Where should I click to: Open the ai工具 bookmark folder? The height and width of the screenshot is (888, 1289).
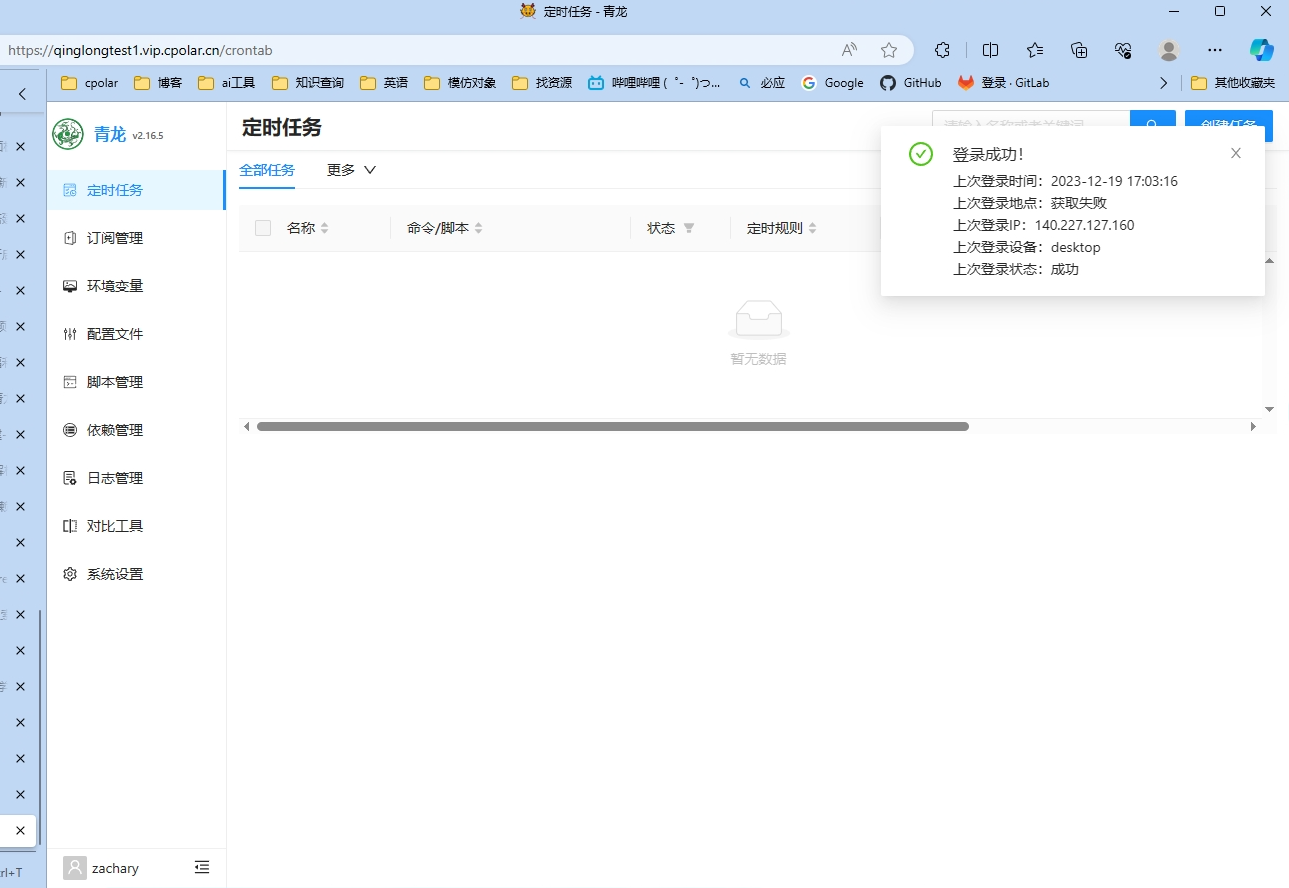tap(227, 83)
